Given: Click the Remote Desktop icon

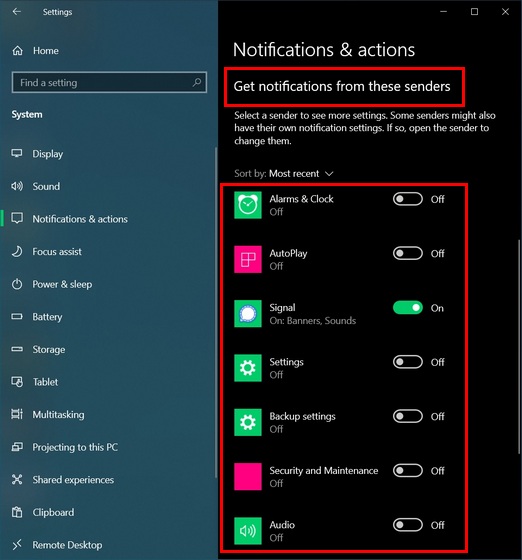Looking at the screenshot, I should point(17,545).
